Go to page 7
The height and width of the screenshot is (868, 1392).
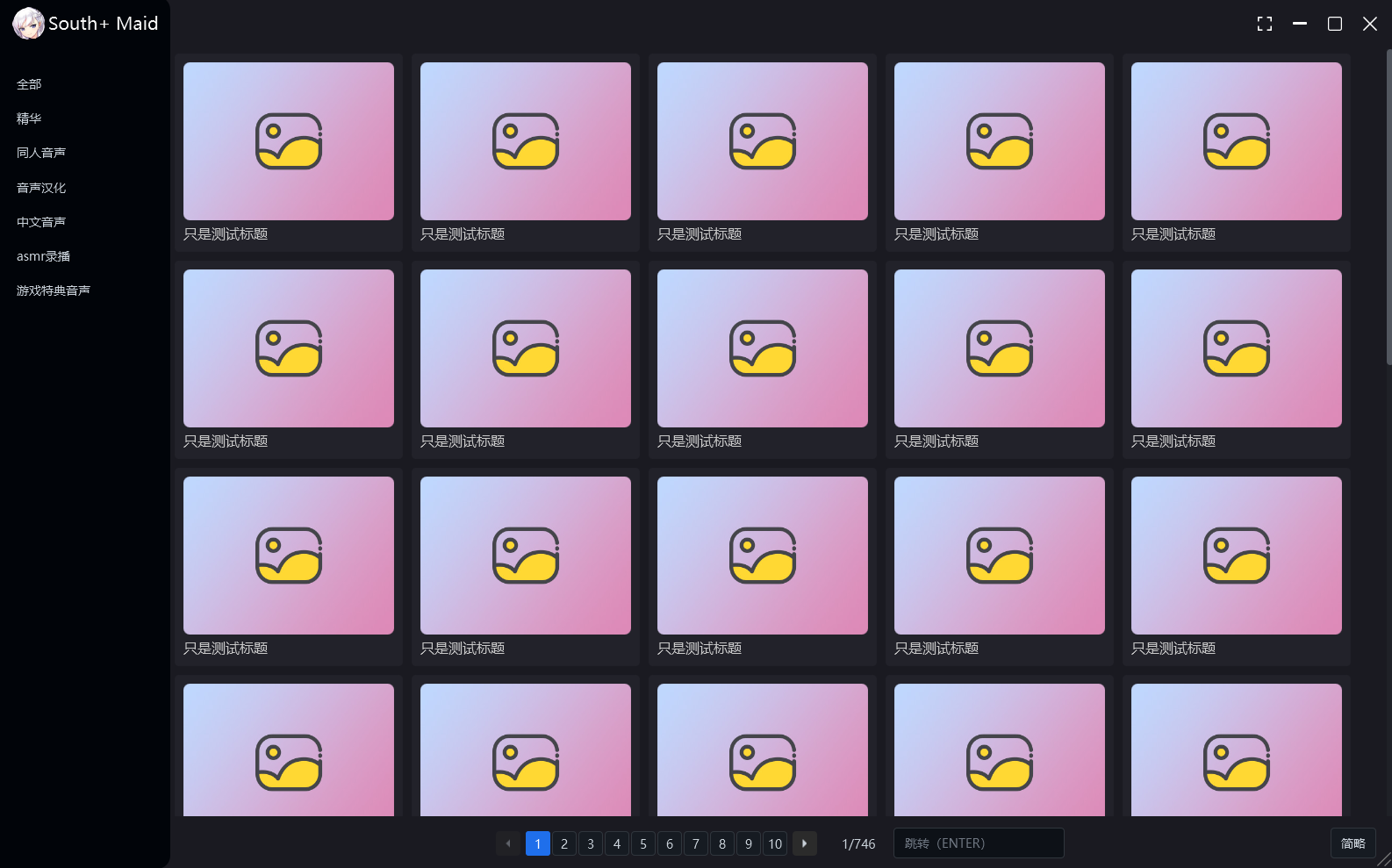(x=696, y=843)
